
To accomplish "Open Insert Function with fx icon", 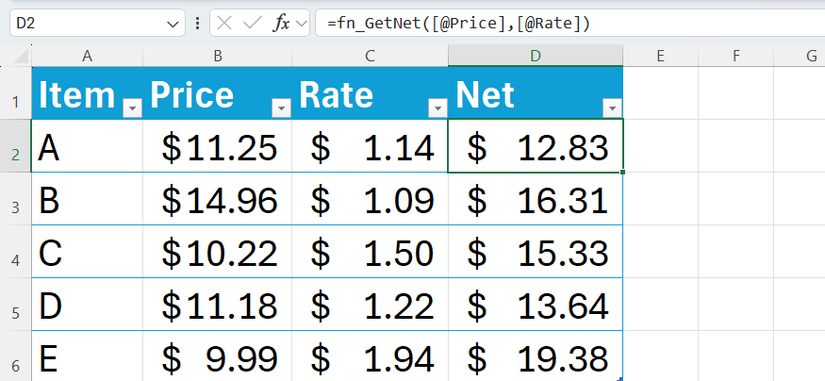I will 281,23.
